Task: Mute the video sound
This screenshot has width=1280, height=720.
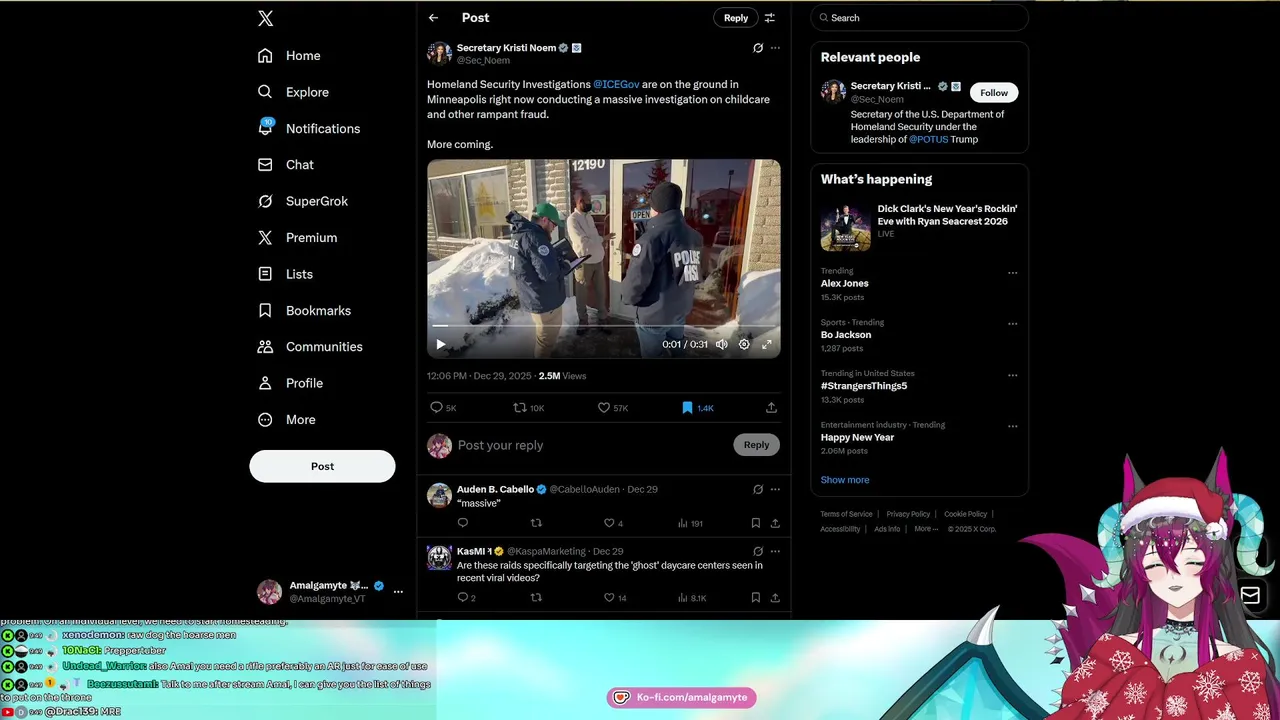Action: click(721, 344)
